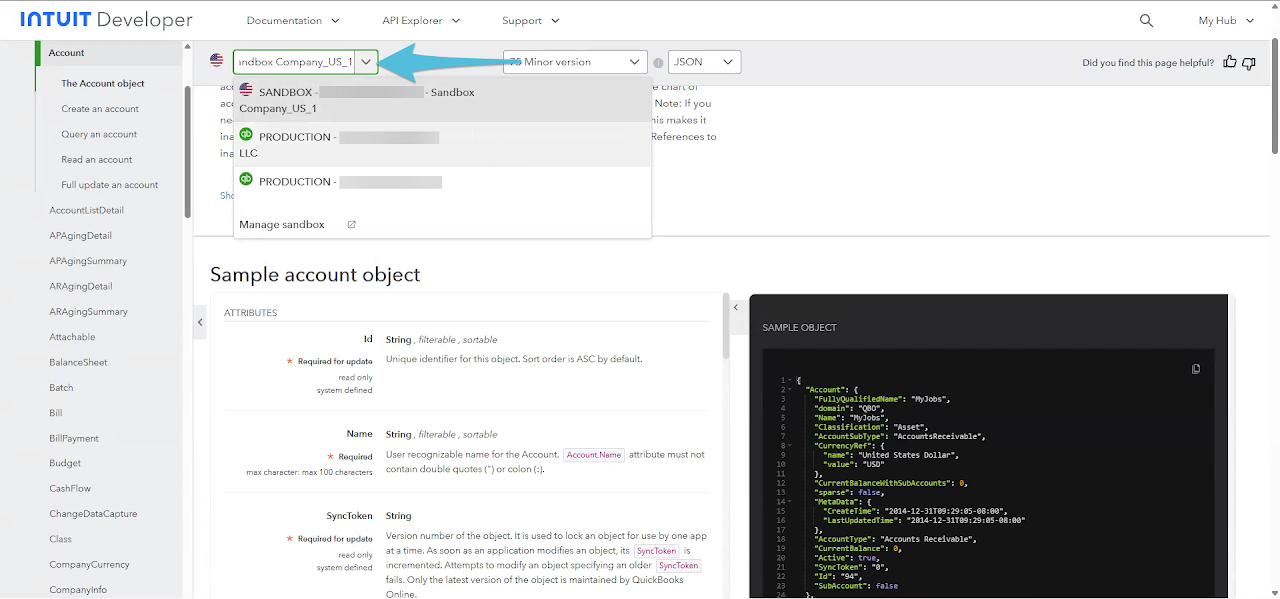Click the Manage sandbox link
1280x599 pixels.
tap(282, 225)
